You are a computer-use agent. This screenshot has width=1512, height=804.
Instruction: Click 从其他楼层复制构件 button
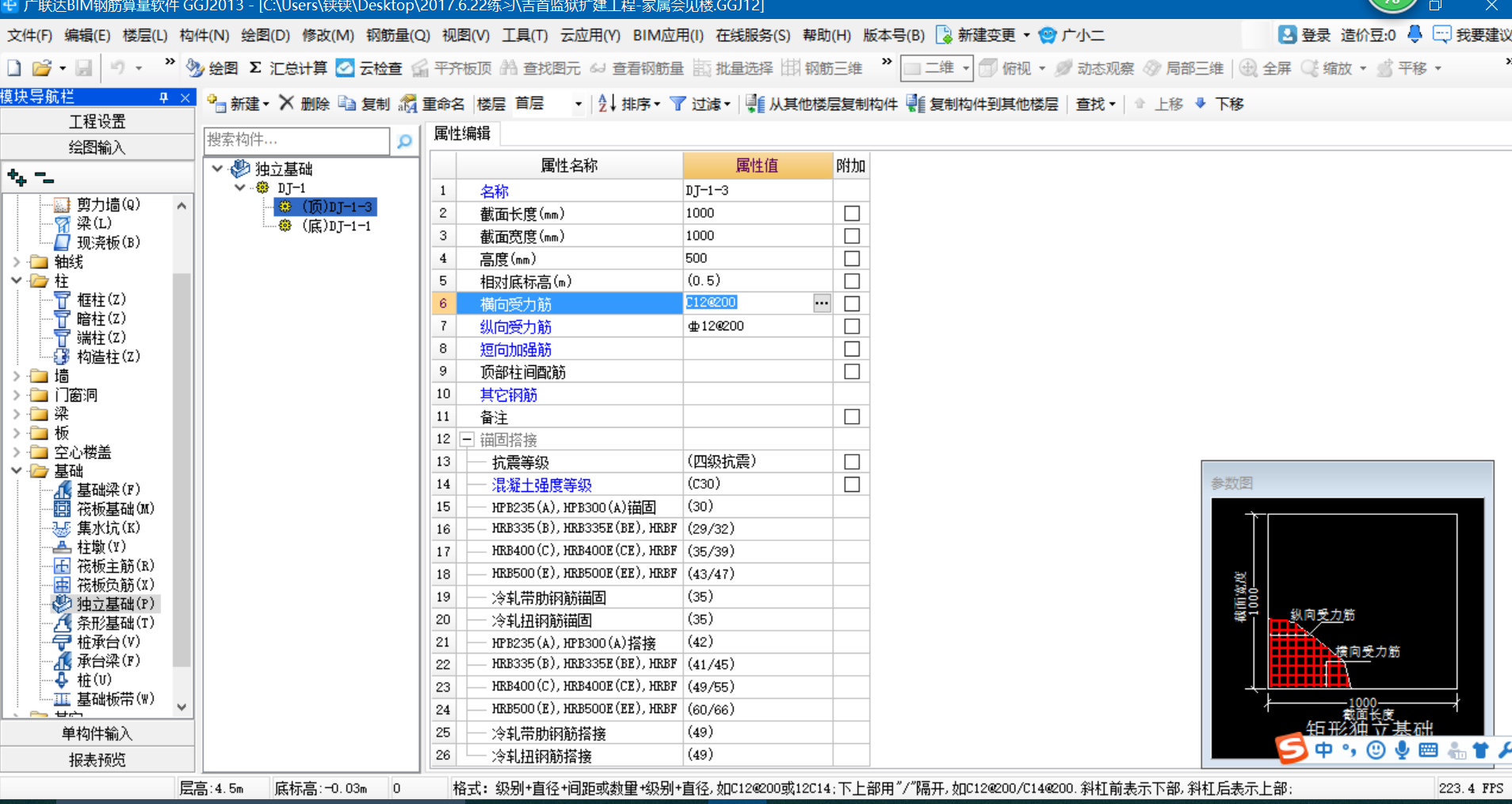[x=822, y=104]
